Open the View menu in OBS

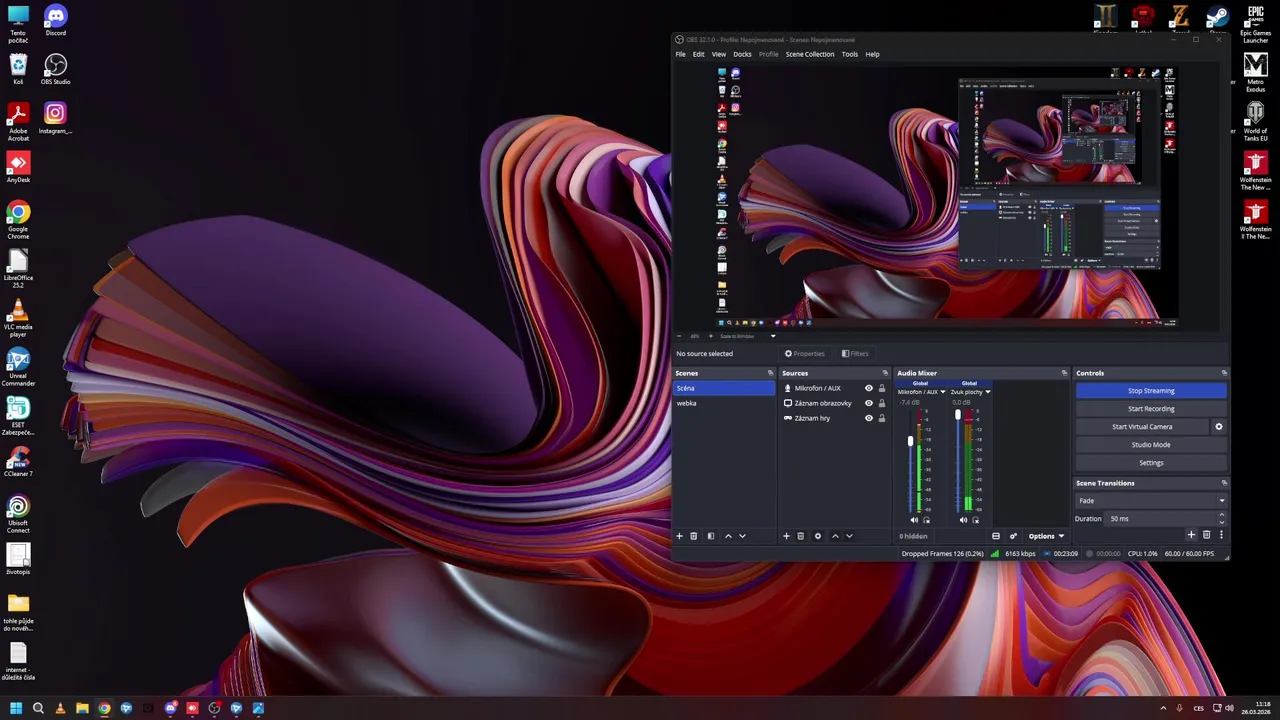(x=719, y=54)
